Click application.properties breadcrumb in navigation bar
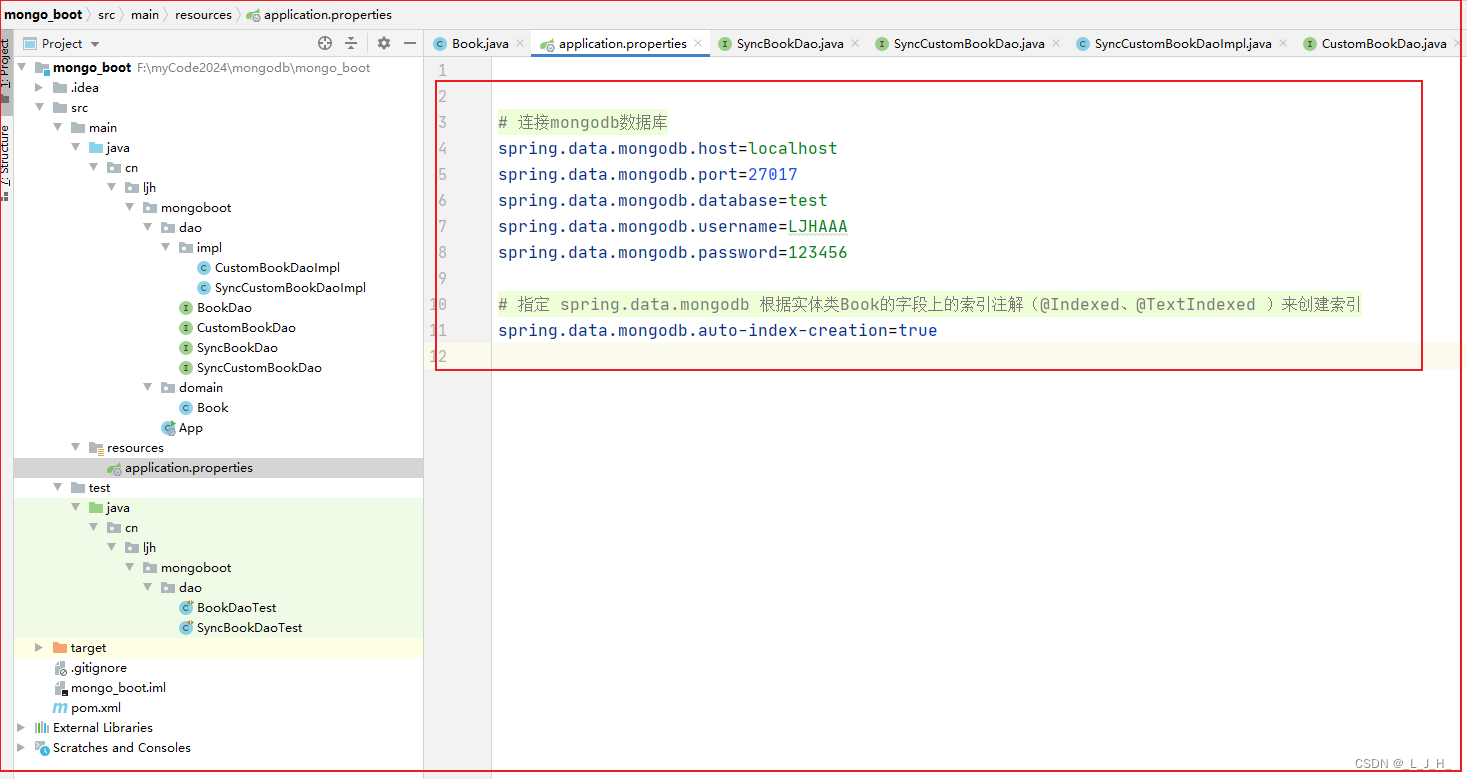Image resolution: width=1467 pixels, height=779 pixels. pyautogui.click(x=319, y=15)
